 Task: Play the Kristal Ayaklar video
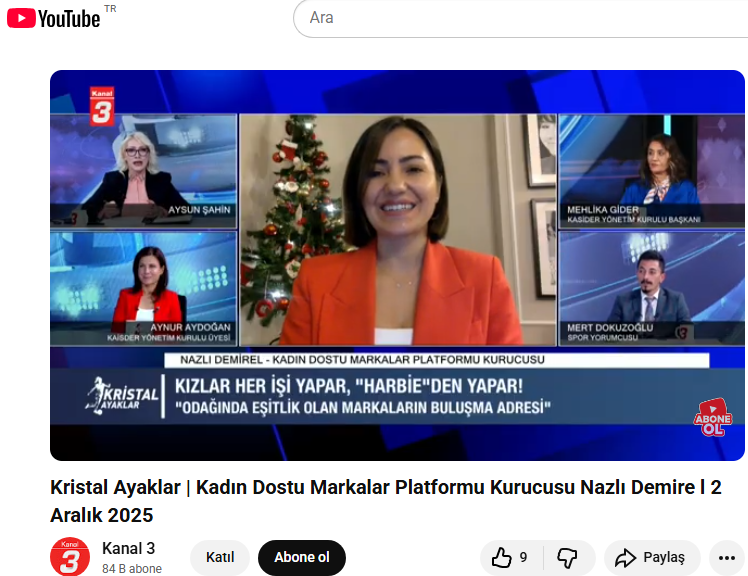397,265
